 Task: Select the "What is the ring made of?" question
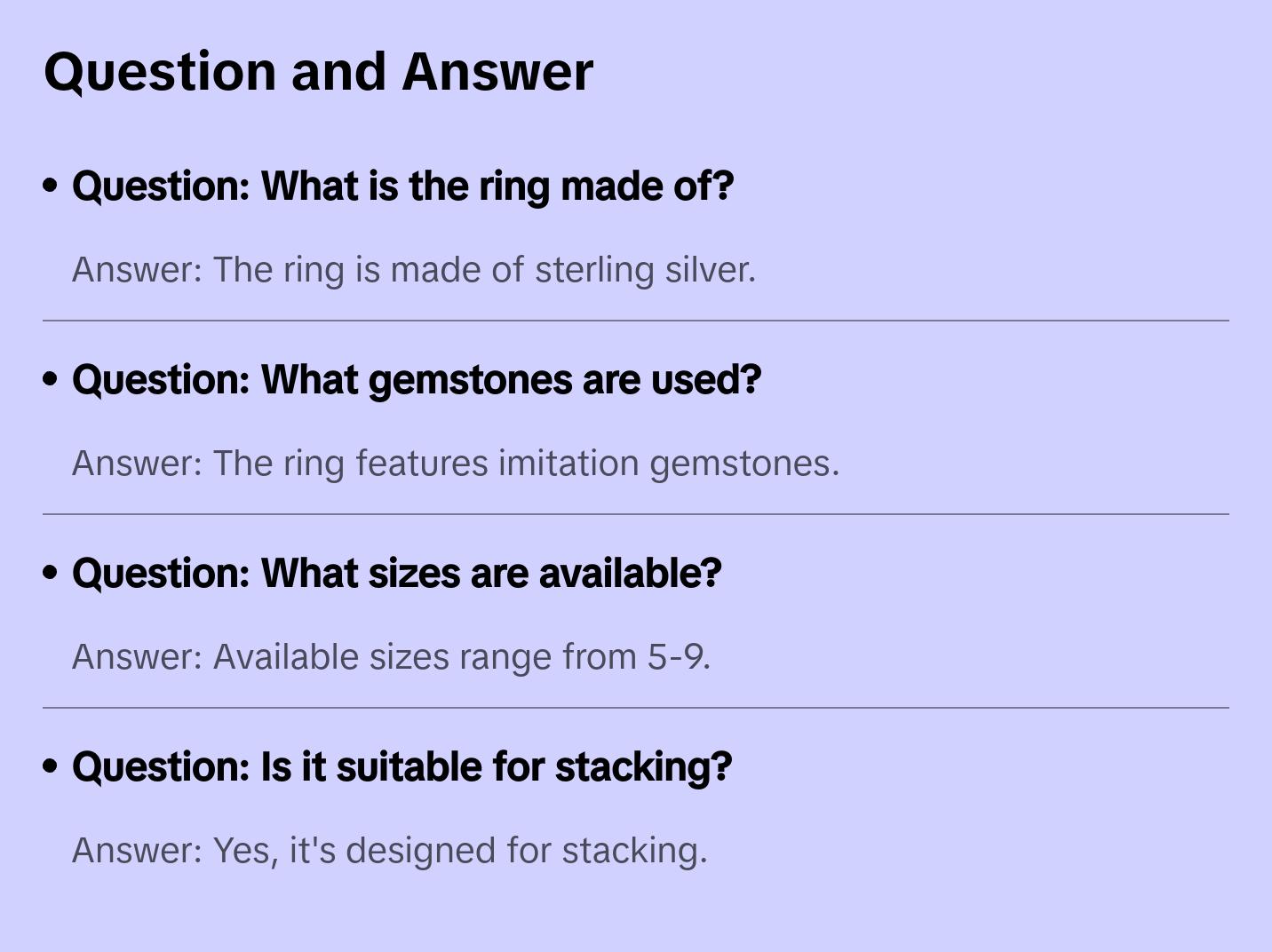402,186
